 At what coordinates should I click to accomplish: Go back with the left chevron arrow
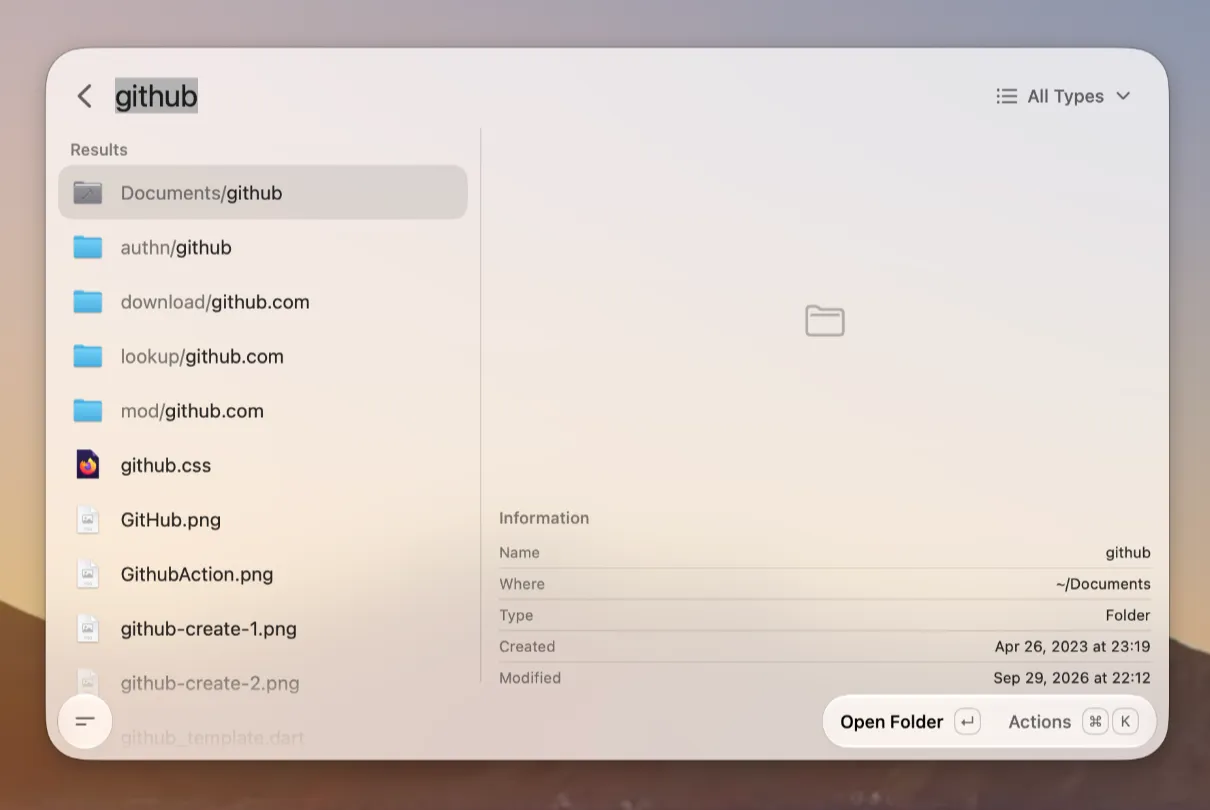point(85,96)
